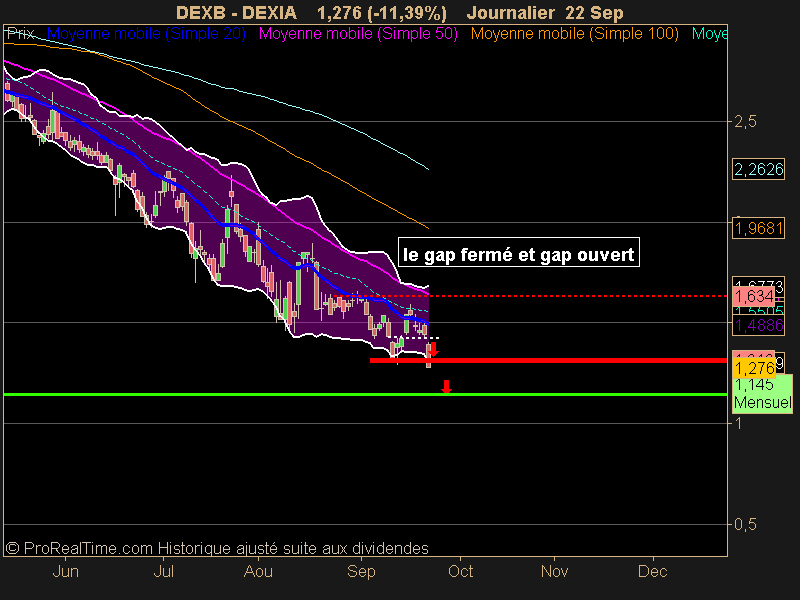
Task: Click the ProRealTime.com copyright text
Action: point(217,548)
